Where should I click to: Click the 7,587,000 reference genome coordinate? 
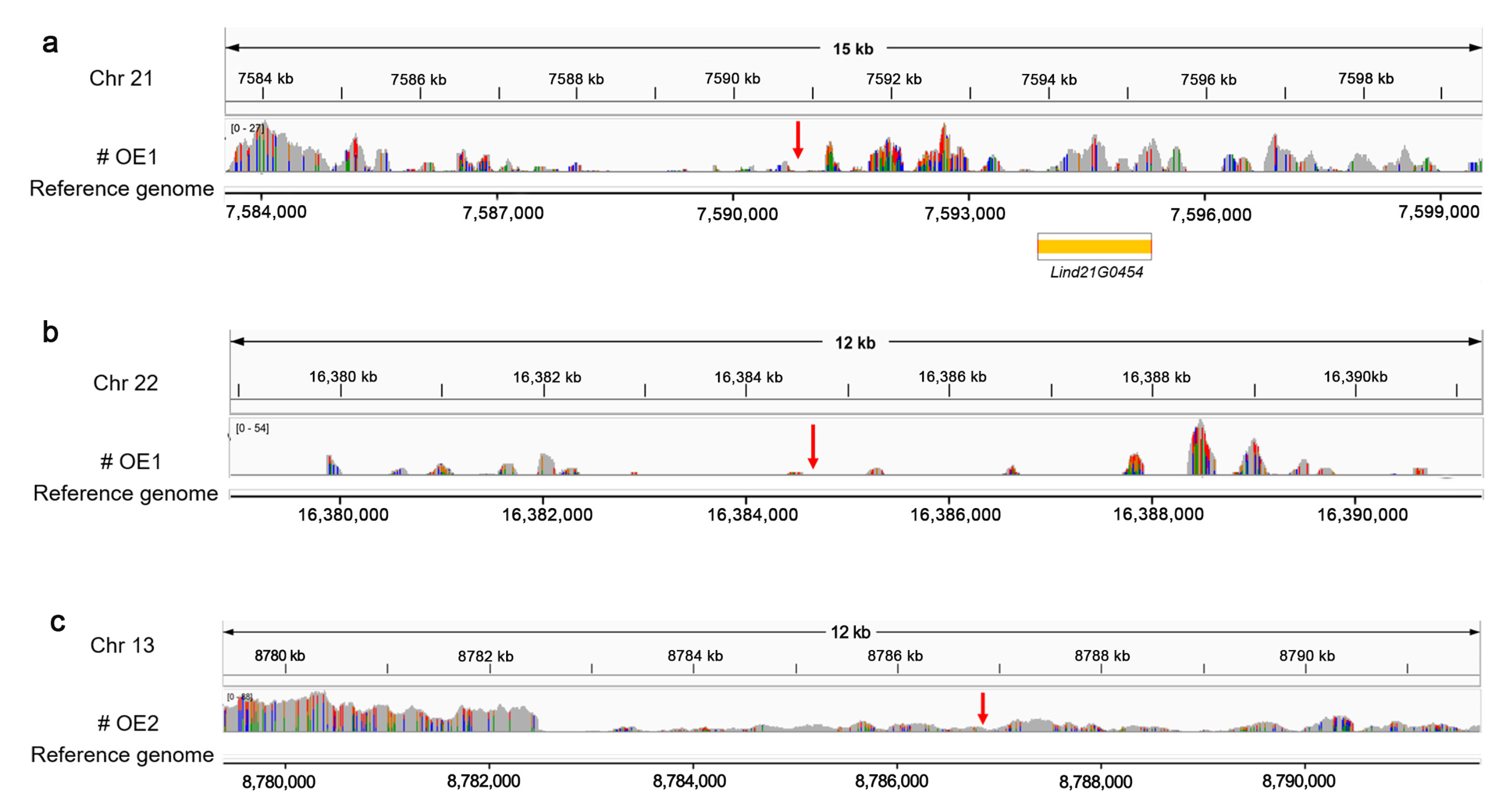pos(503,213)
